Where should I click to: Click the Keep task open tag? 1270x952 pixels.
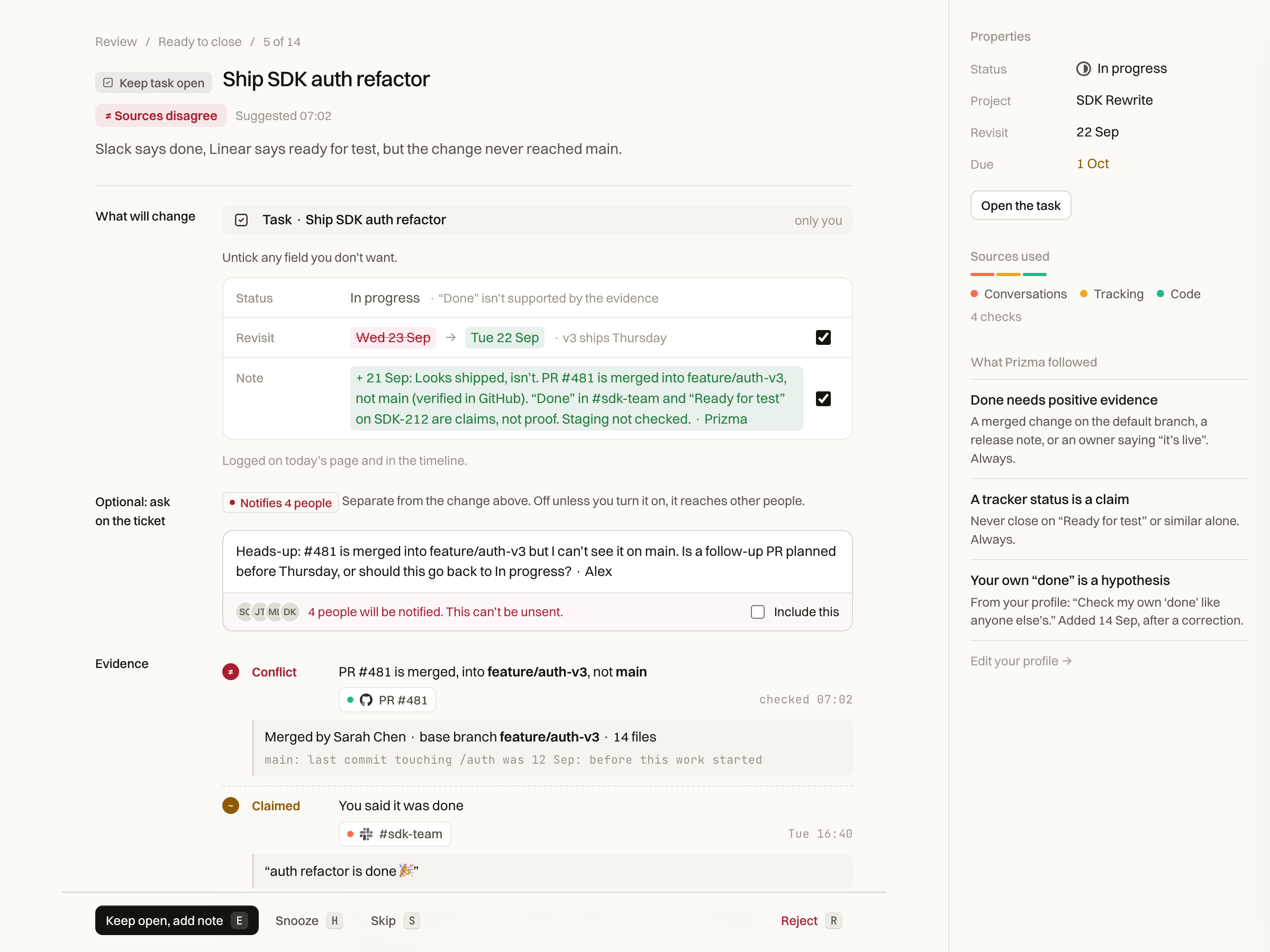coord(153,83)
